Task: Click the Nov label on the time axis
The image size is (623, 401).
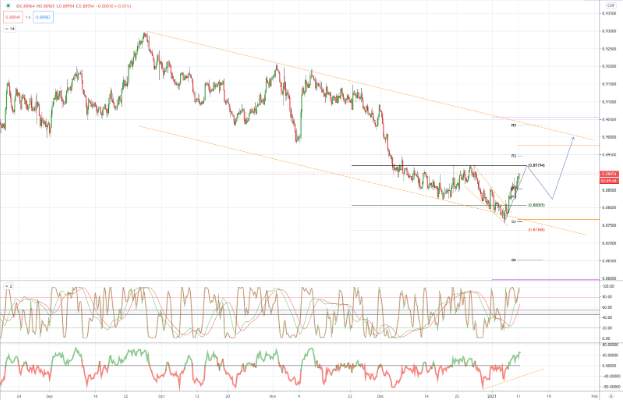Action: [x=273, y=396]
